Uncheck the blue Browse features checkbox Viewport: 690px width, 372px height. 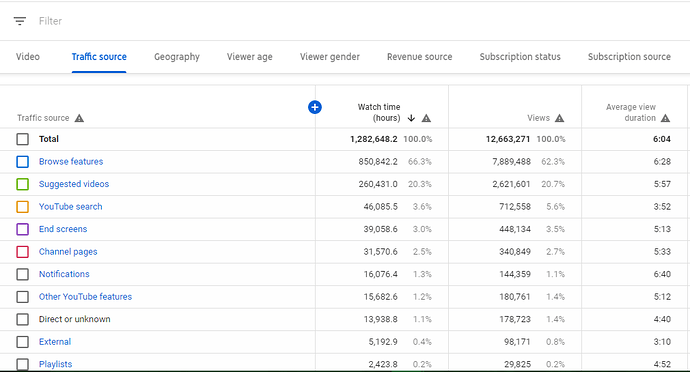pyautogui.click(x=22, y=162)
